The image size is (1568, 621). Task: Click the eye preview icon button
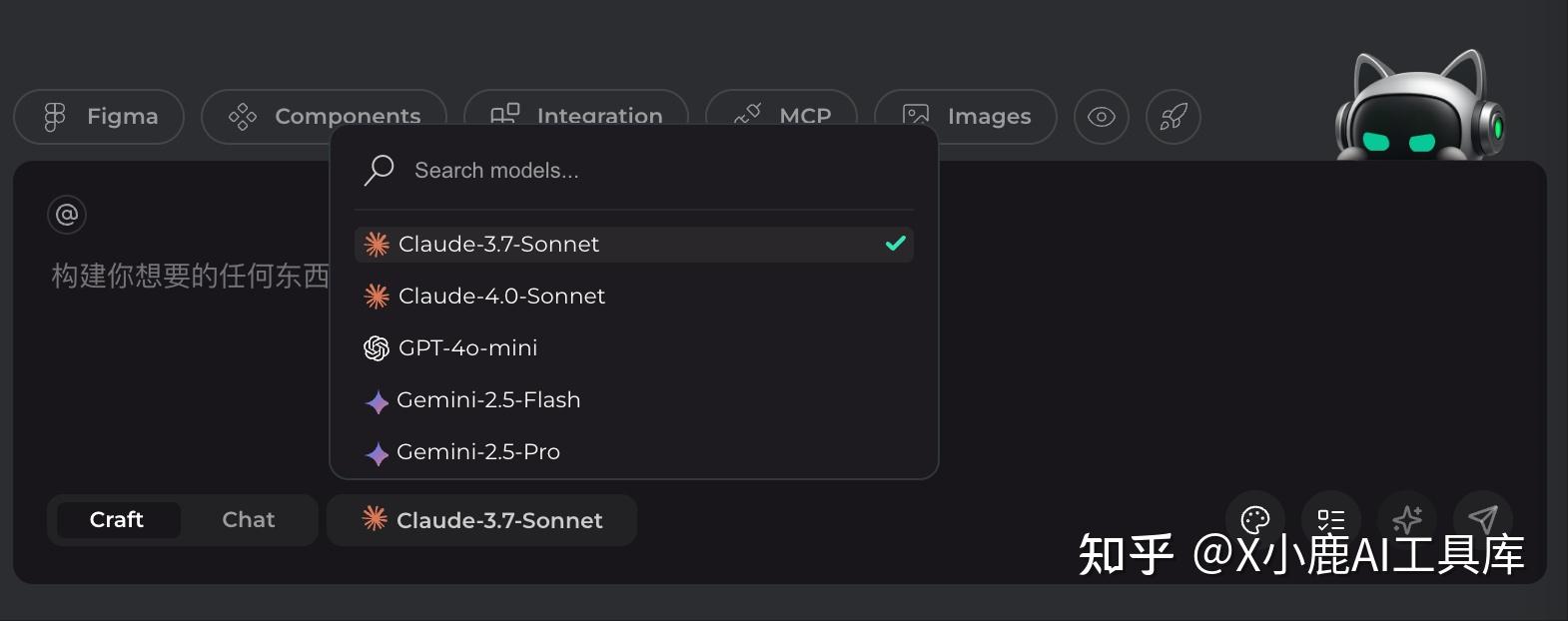click(x=1101, y=117)
